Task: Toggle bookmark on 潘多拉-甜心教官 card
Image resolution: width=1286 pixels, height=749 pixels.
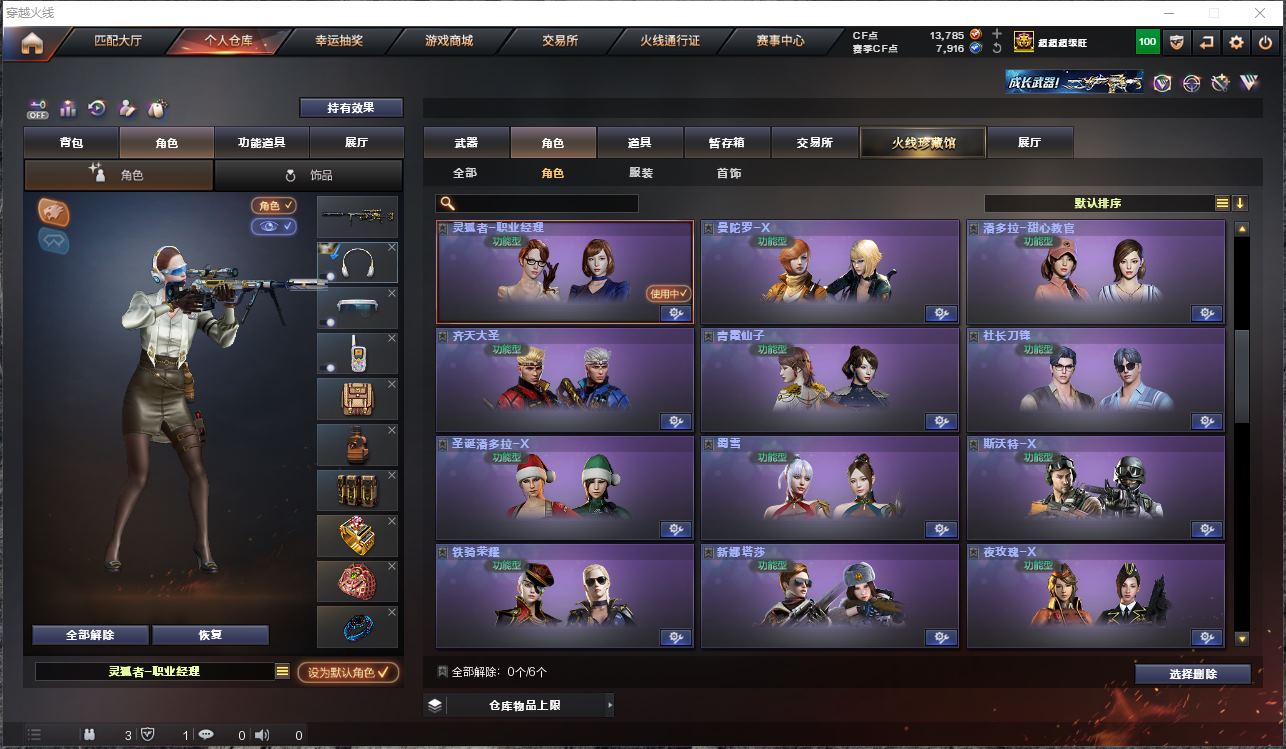Action: pyautogui.click(x=973, y=228)
